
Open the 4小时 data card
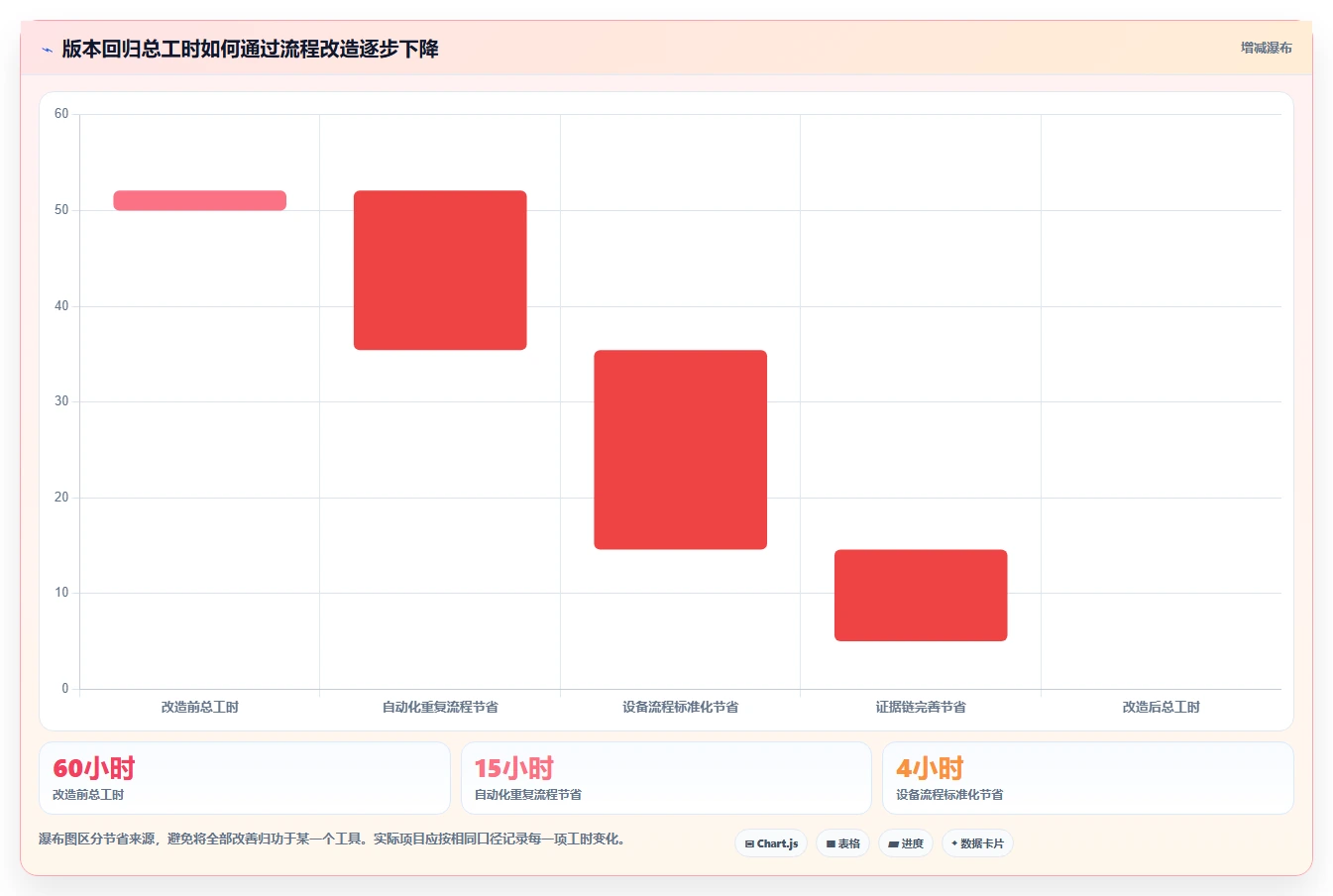[1088, 778]
